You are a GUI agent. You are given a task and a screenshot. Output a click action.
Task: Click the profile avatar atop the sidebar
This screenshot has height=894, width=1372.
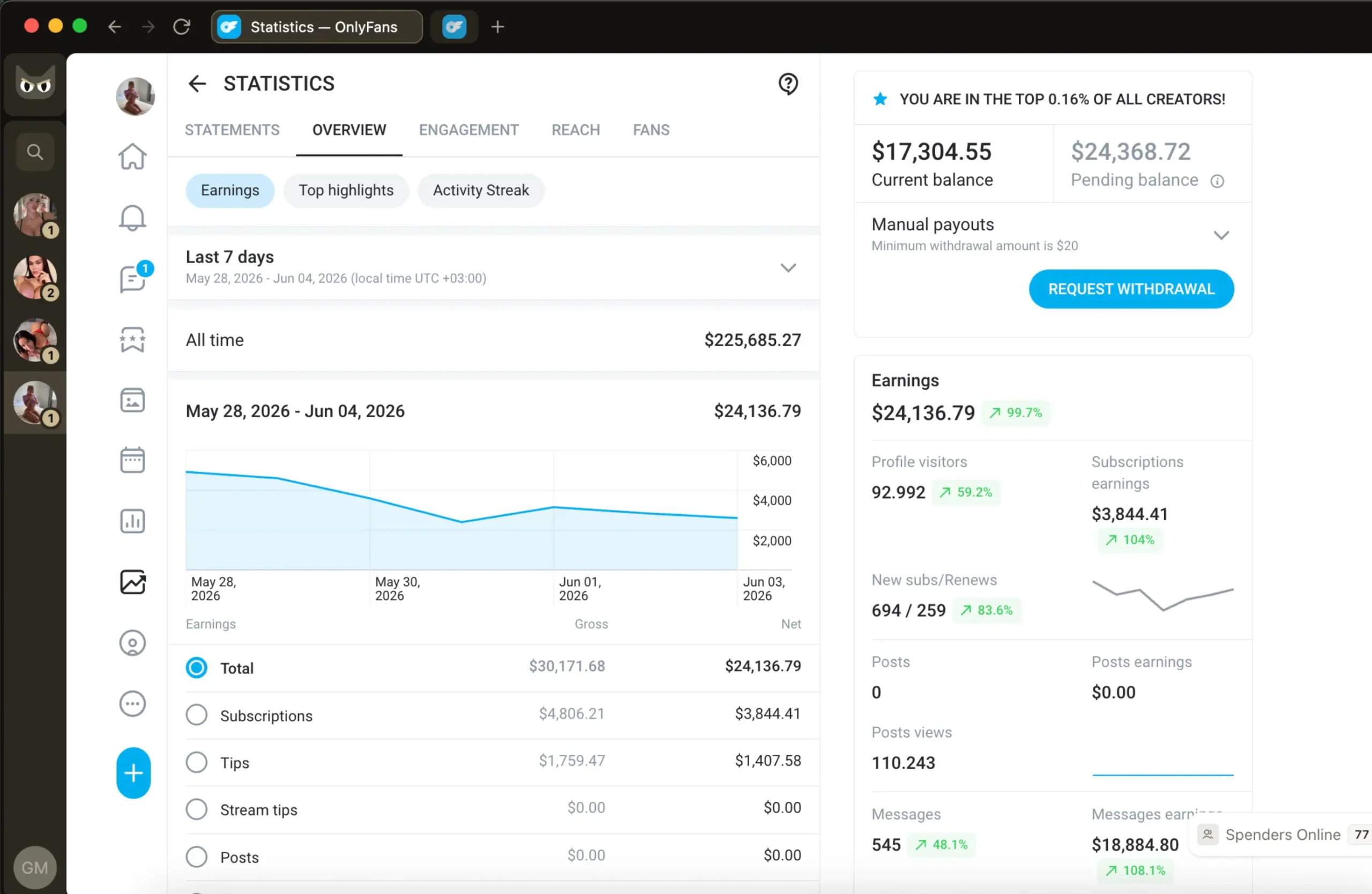point(135,97)
